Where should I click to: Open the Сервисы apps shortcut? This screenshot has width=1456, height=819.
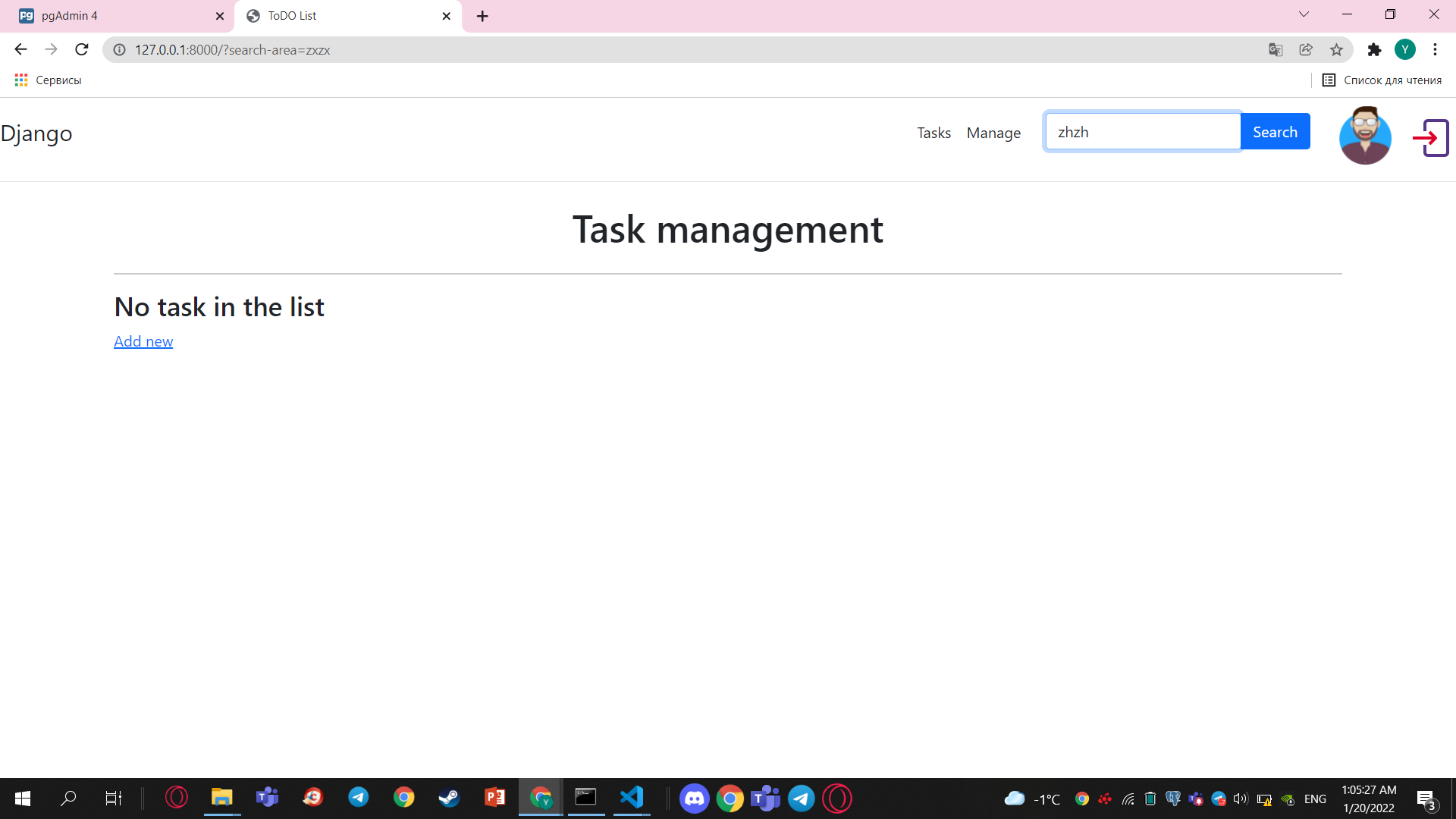48,80
